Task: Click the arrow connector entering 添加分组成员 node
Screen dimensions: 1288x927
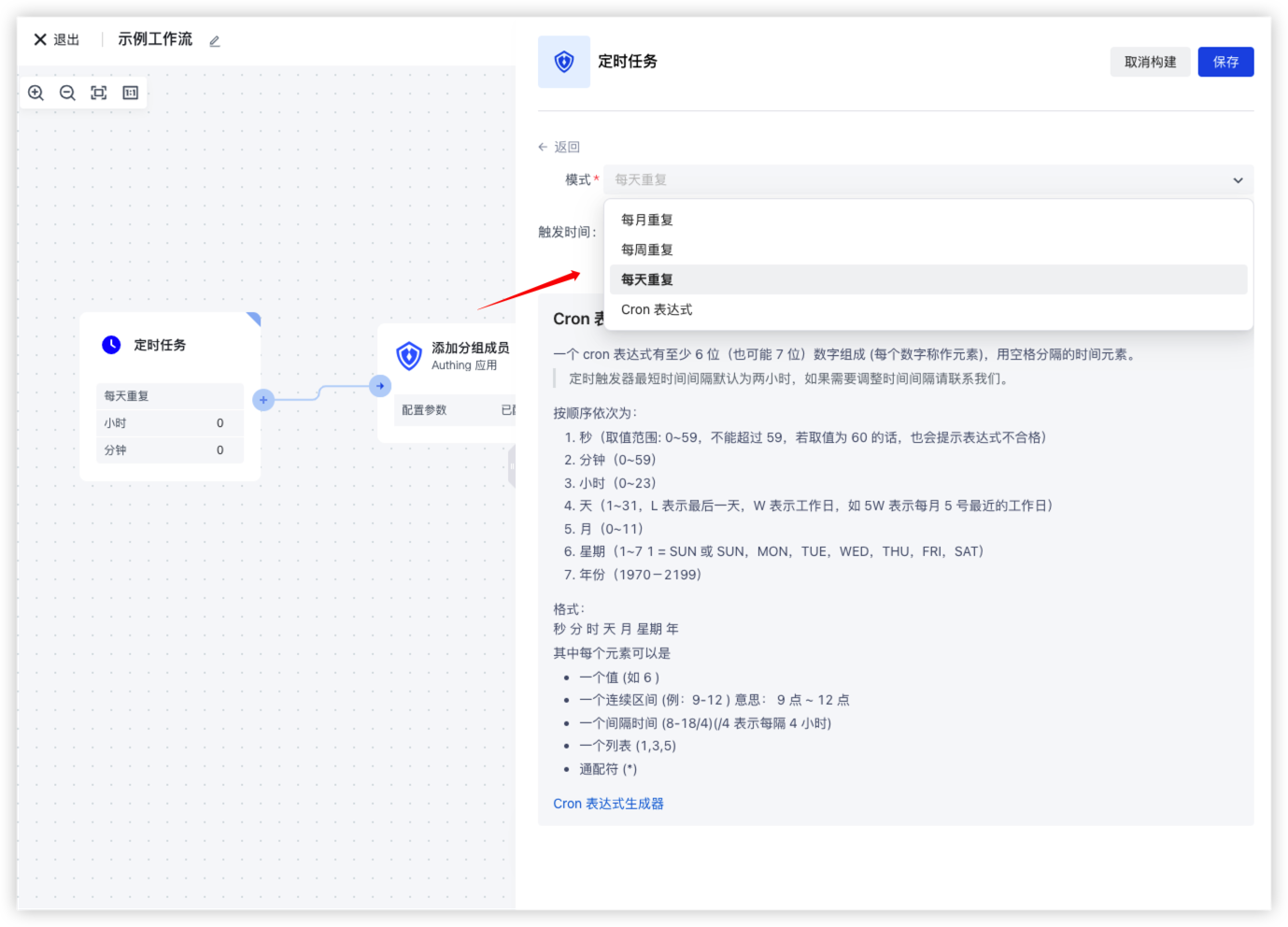Action: (x=380, y=386)
